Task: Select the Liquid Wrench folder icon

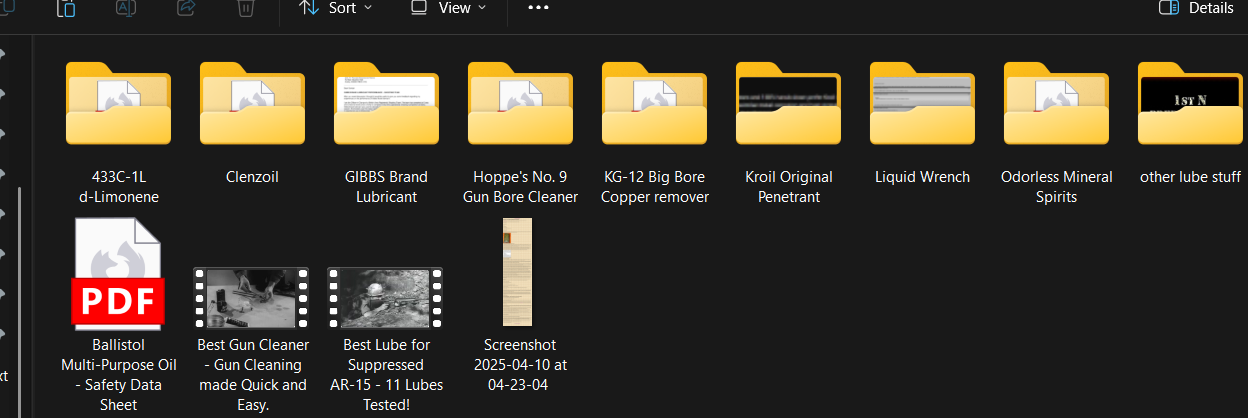Action: click(922, 103)
